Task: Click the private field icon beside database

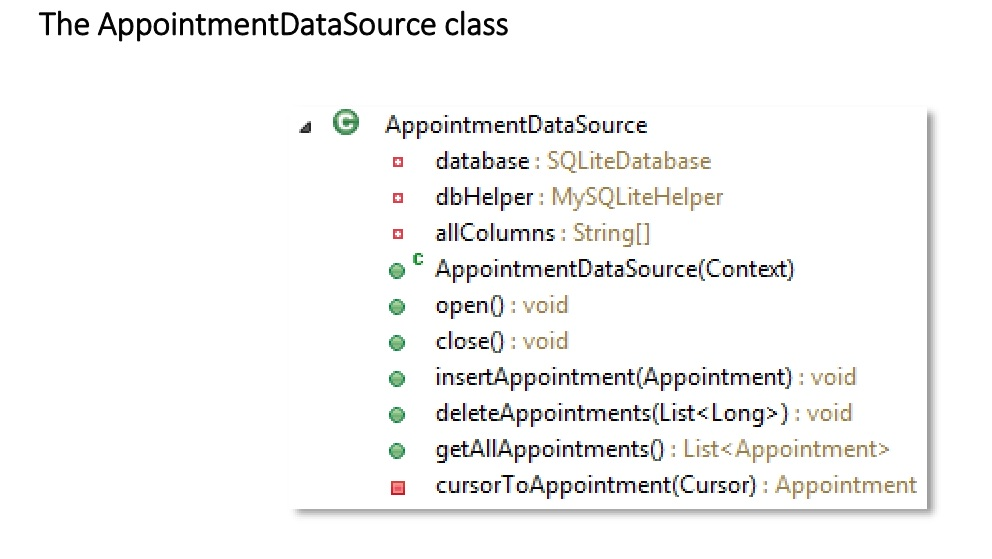Action: [x=398, y=162]
